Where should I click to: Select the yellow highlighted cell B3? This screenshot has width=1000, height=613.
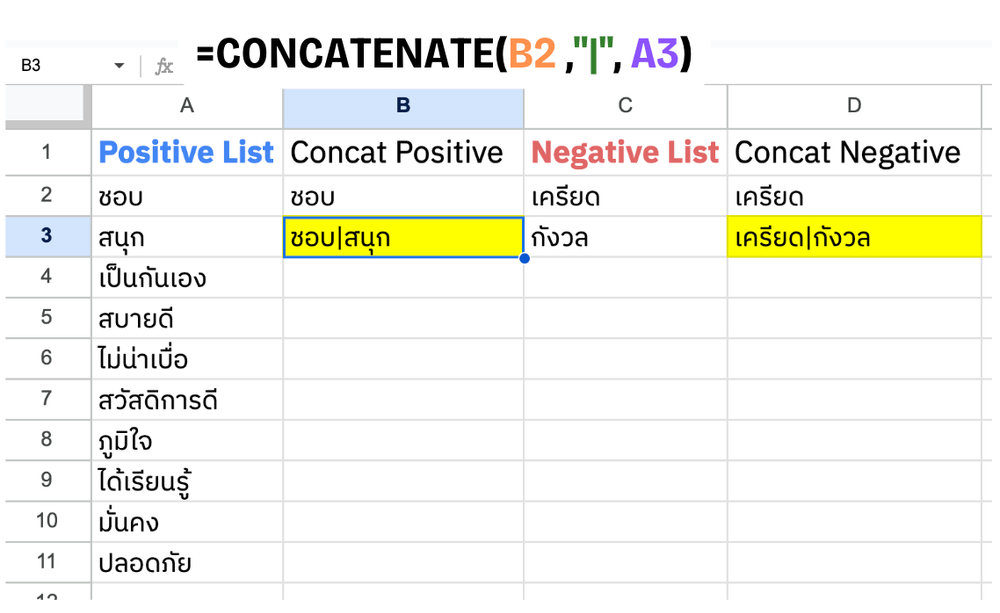[403, 237]
